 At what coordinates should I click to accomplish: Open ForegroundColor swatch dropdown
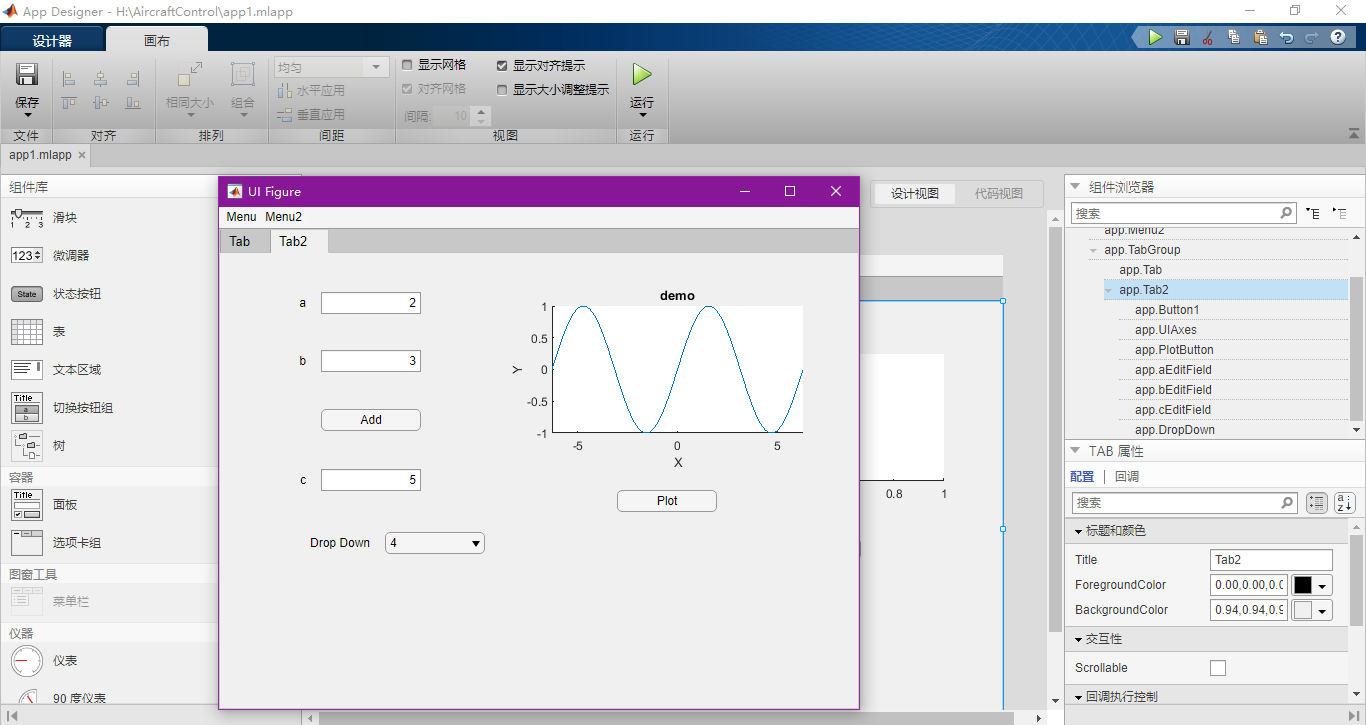[x=1313, y=585]
